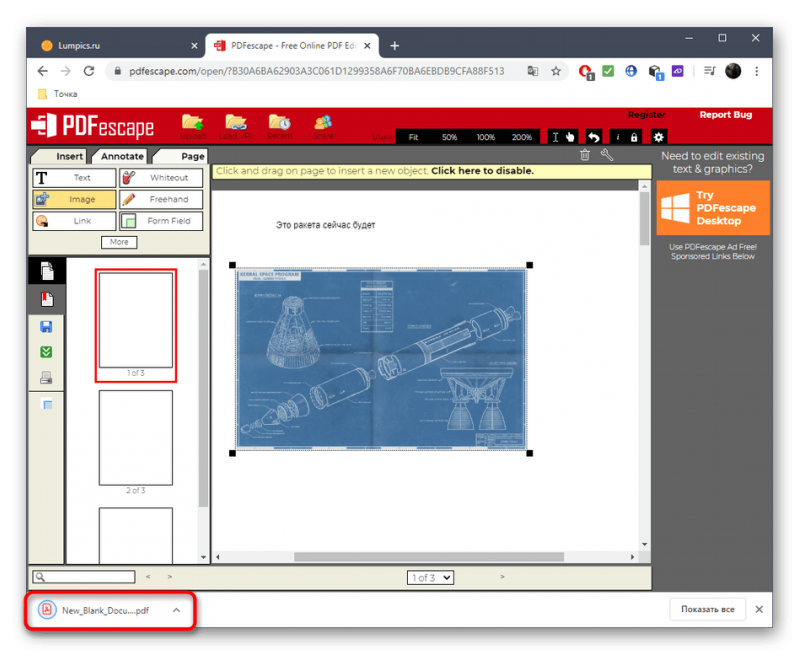Click the Try PDFescape Desktop banner
Screen dimensions: 800x655
pos(713,208)
